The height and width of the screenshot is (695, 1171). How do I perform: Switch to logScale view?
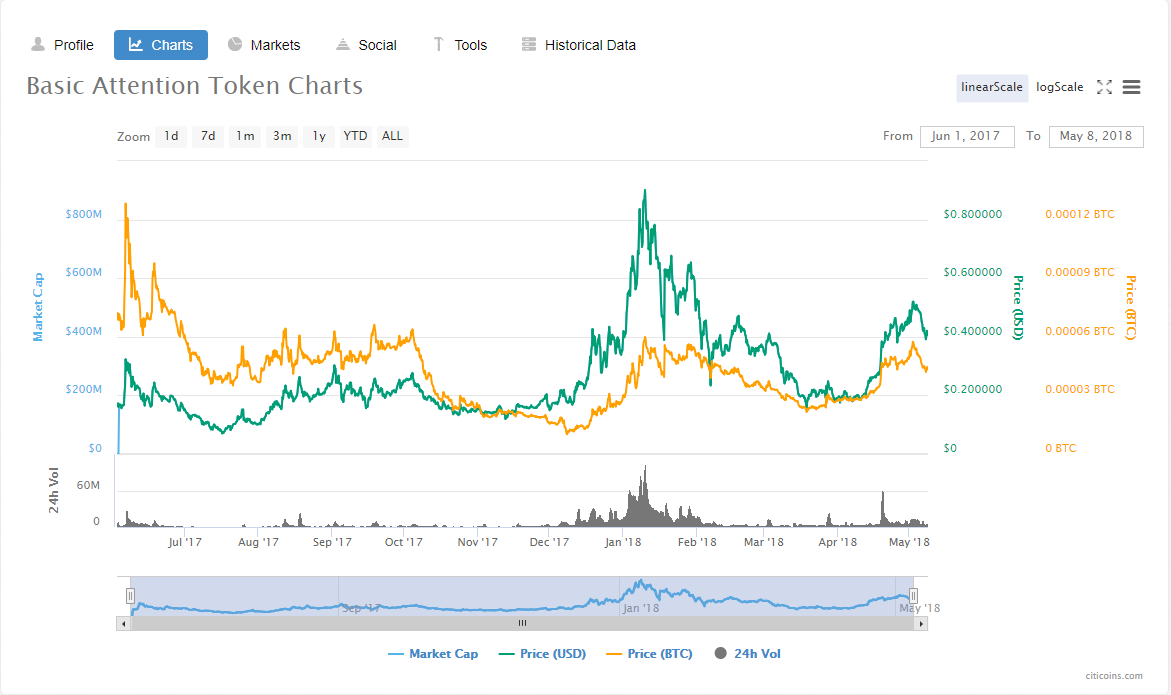pyautogui.click(x=1059, y=87)
